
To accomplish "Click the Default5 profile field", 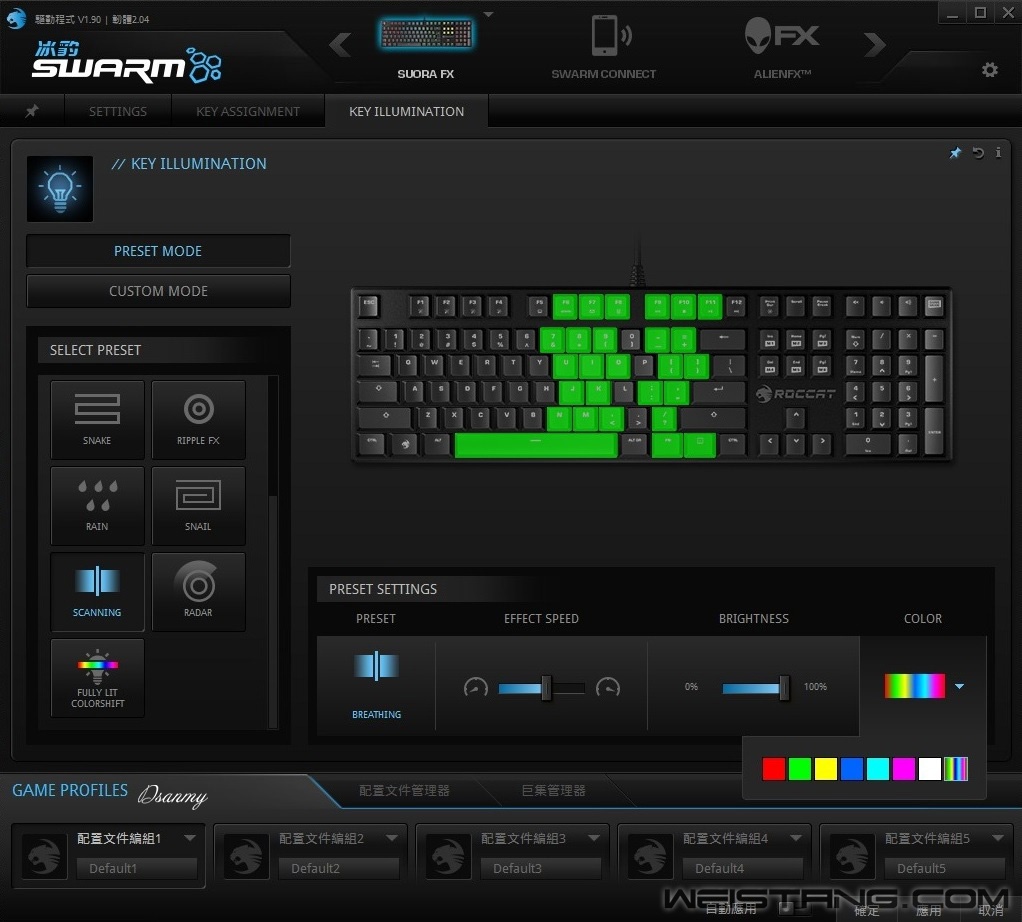I will [x=945, y=869].
